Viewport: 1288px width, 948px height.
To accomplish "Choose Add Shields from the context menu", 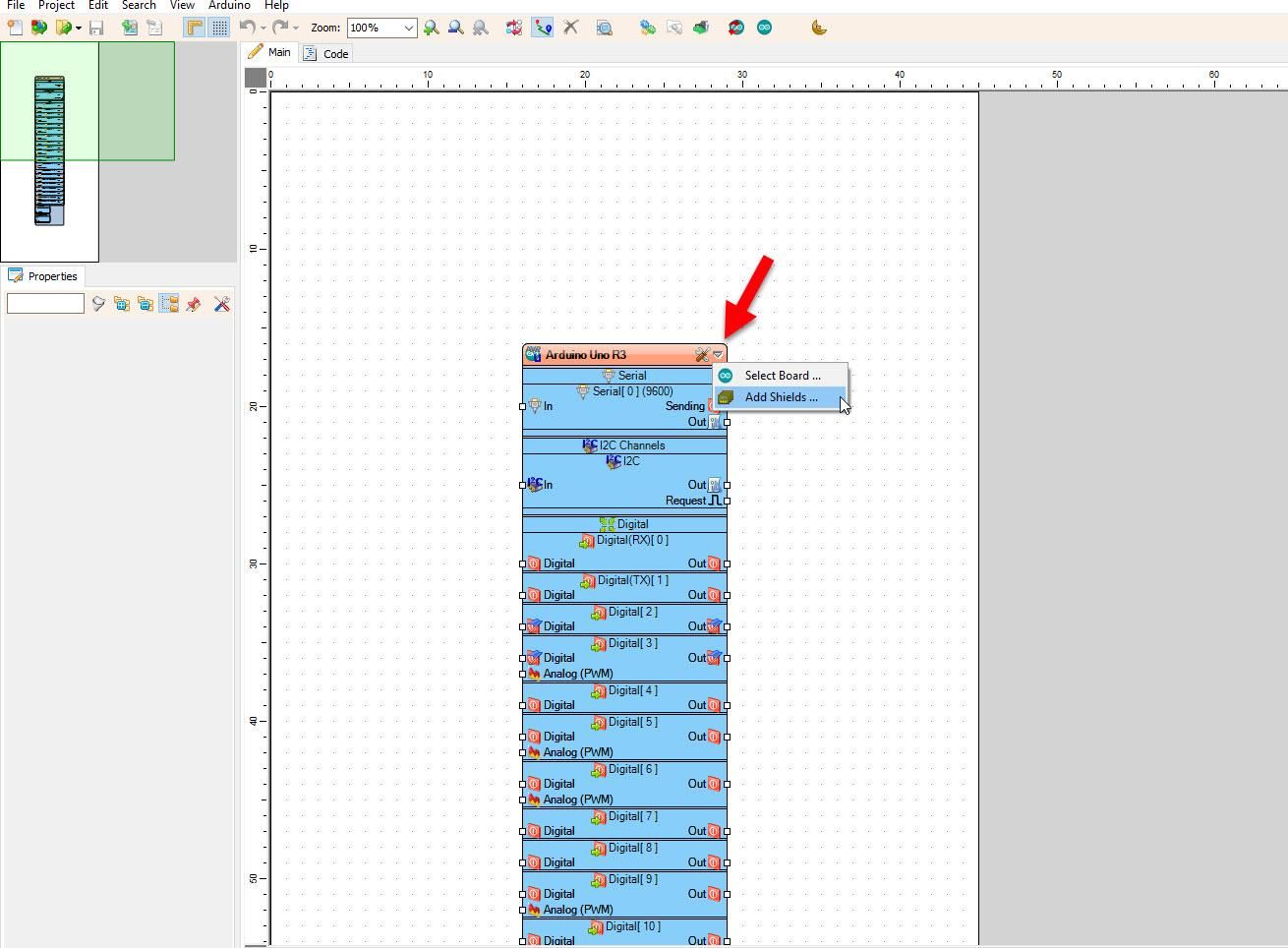I will pyautogui.click(x=781, y=397).
